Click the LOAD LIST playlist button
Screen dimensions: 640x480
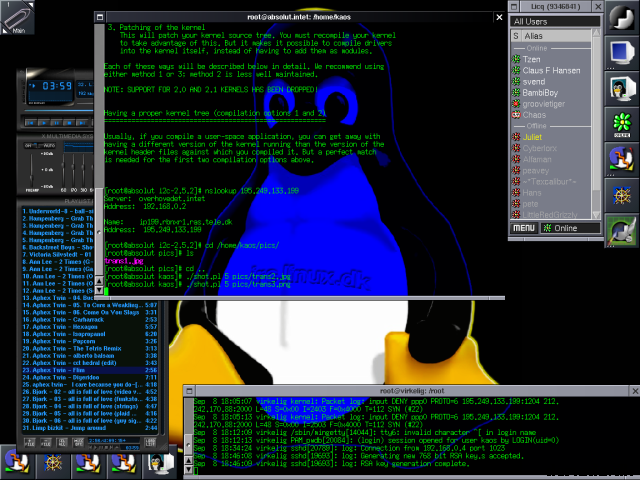coord(150,442)
